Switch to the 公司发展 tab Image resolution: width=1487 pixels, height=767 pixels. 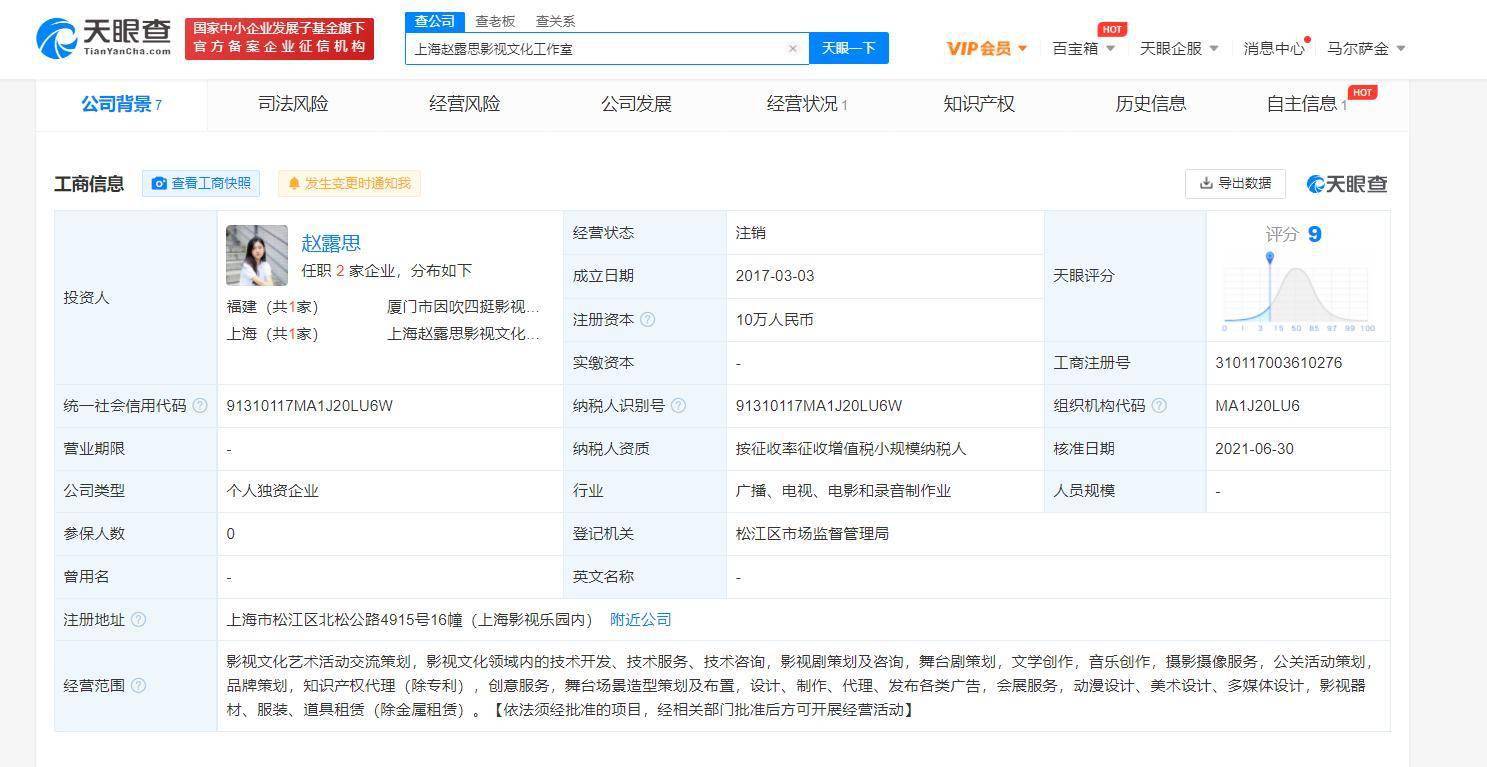(636, 104)
